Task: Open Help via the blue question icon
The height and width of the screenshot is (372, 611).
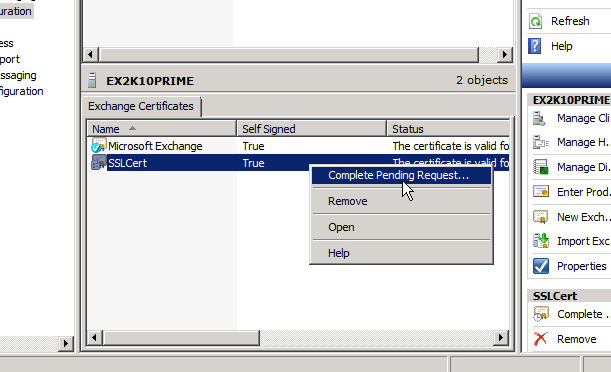Action: coord(535,46)
